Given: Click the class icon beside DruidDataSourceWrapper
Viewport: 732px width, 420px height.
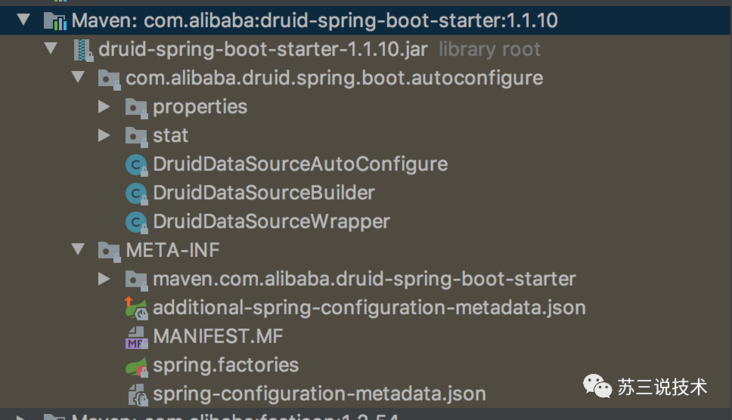Looking at the screenshot, I should tap(137, 221).
